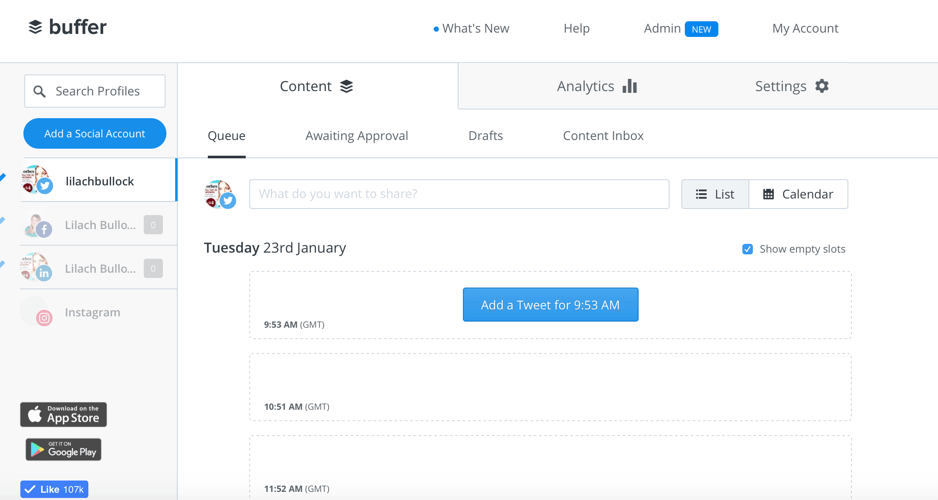Select the Instagram profile row
Image resolution: width=938 pixels, height=500 pixels.
coord(99,312)
